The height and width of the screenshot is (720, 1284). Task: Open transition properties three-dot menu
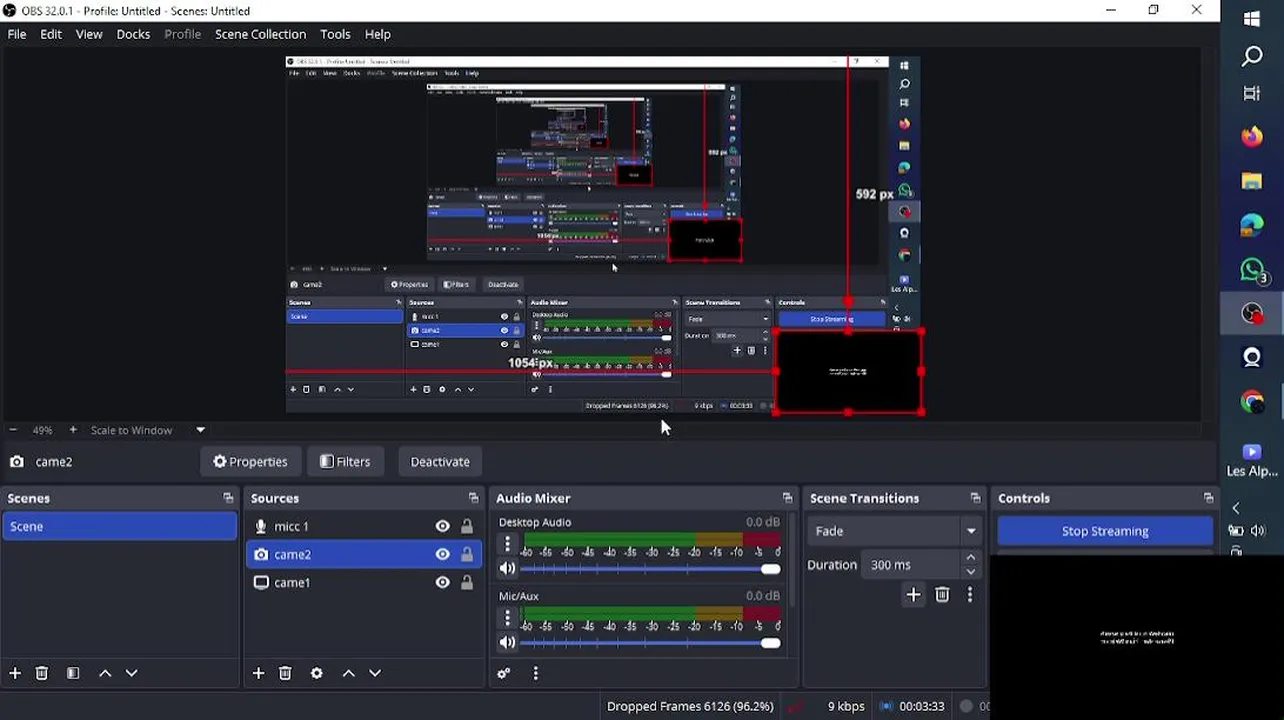point(970,595)
